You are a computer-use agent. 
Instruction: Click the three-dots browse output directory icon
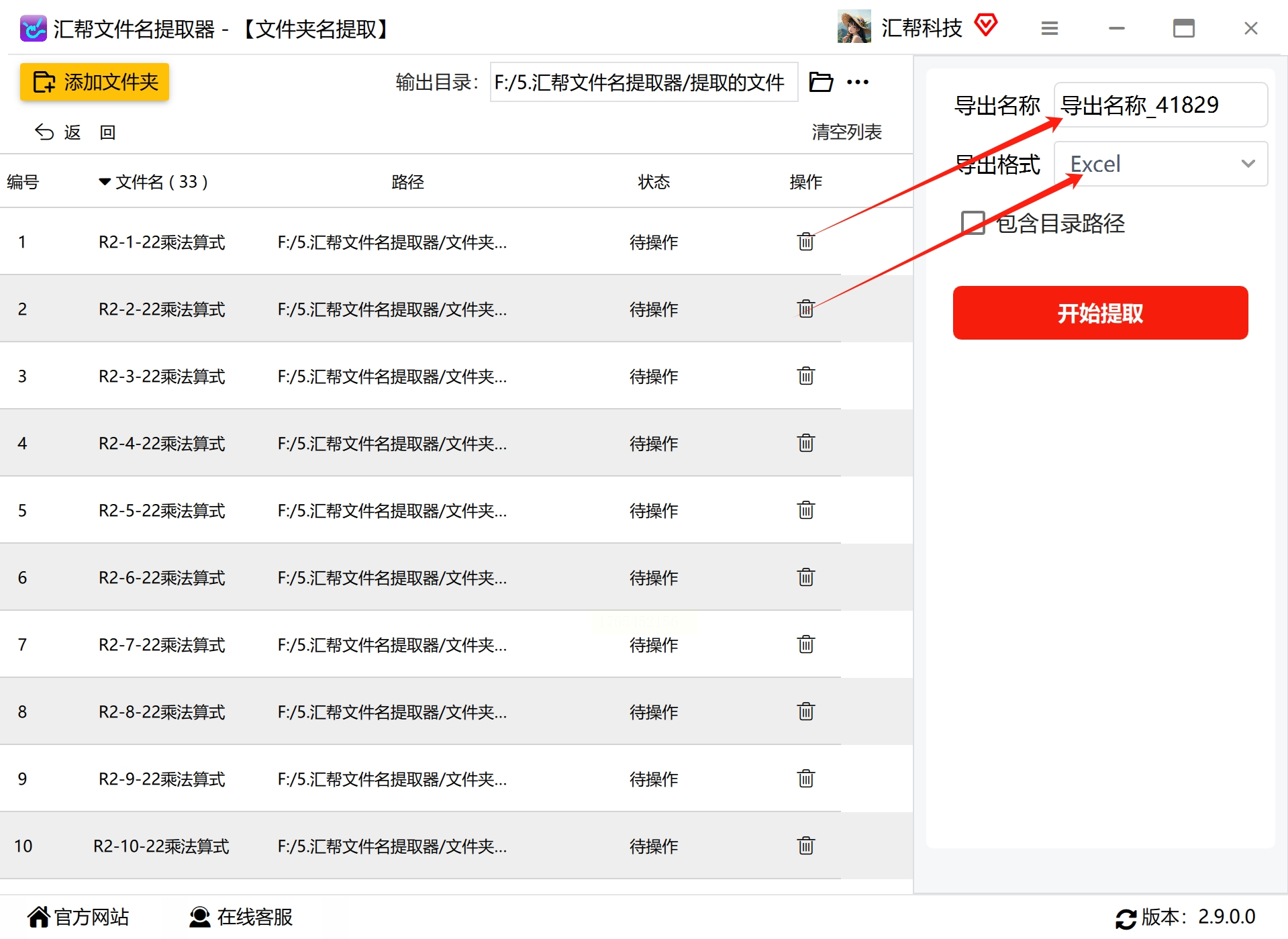[857, 82]
